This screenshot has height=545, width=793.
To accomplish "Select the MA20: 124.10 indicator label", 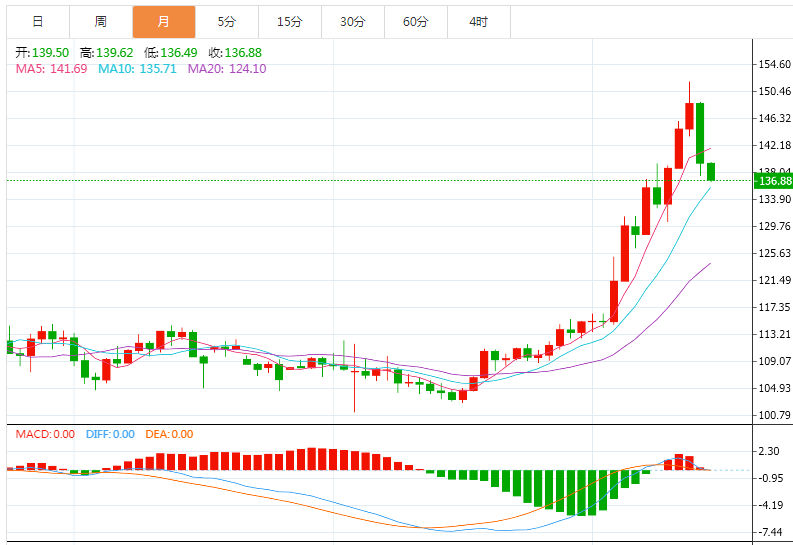I will 227,68.
